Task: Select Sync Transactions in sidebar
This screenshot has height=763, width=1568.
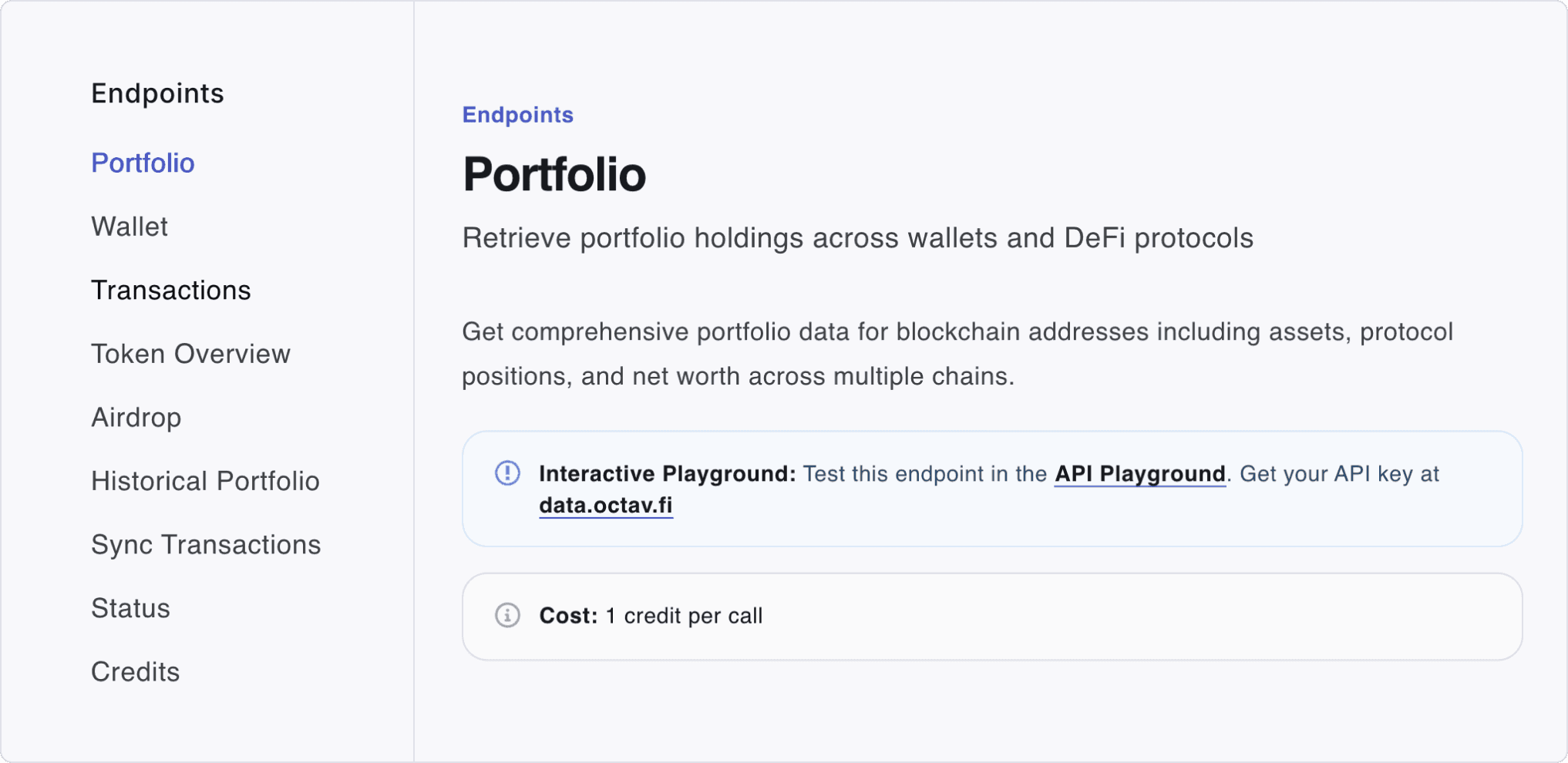Action: coord(206,545)
